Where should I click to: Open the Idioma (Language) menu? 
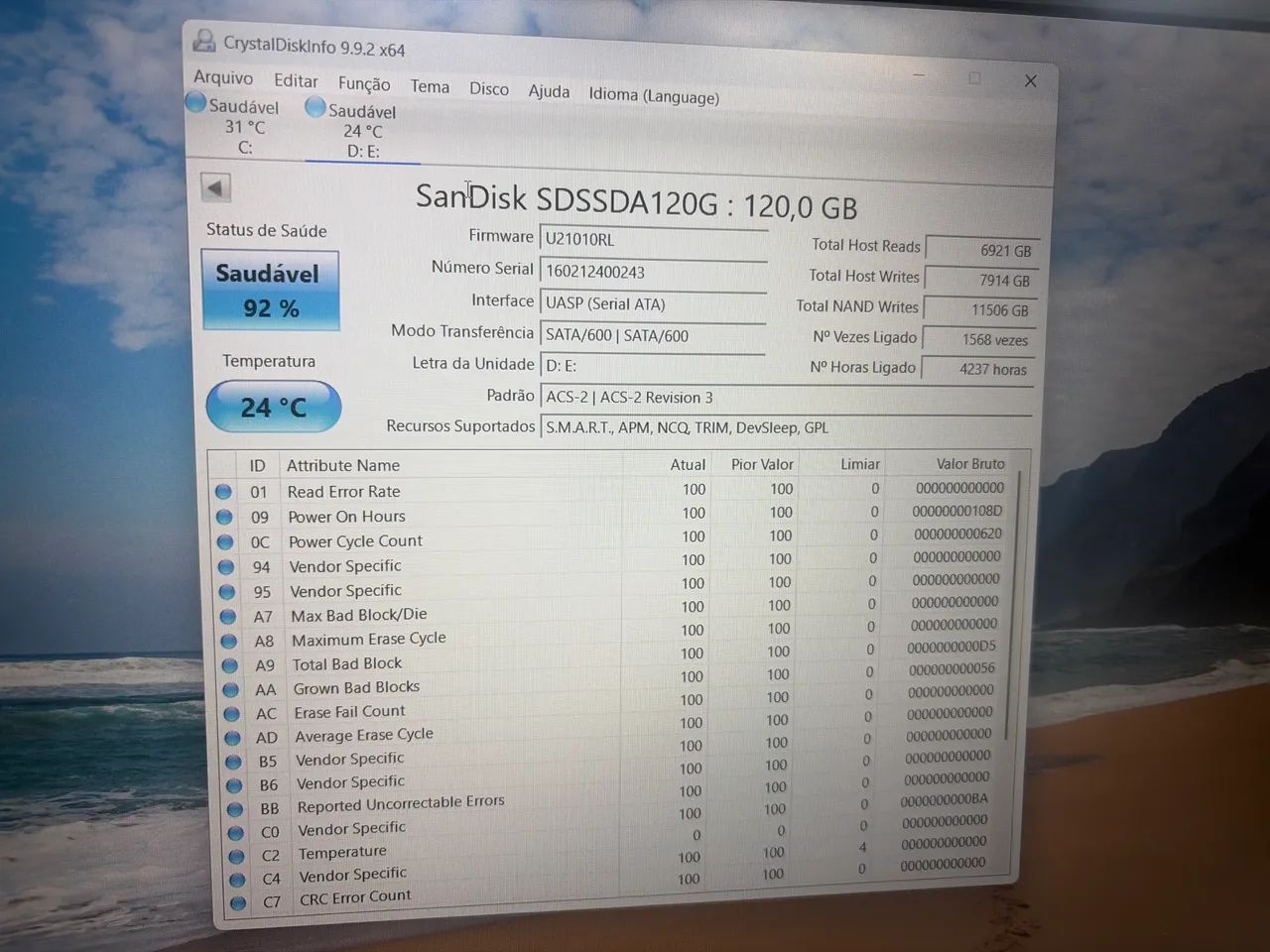point(654,96)
